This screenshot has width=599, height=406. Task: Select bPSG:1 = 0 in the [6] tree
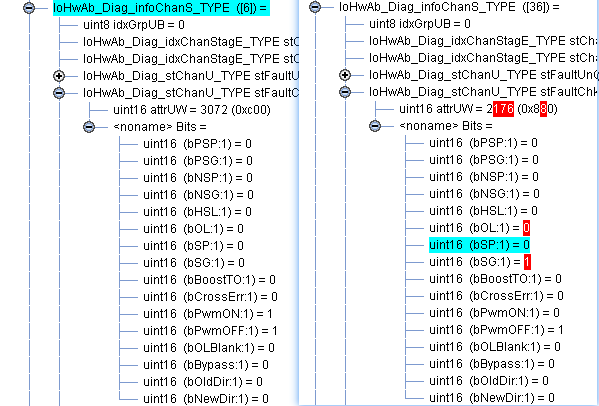pyautogui.click(x=198, y=161)
